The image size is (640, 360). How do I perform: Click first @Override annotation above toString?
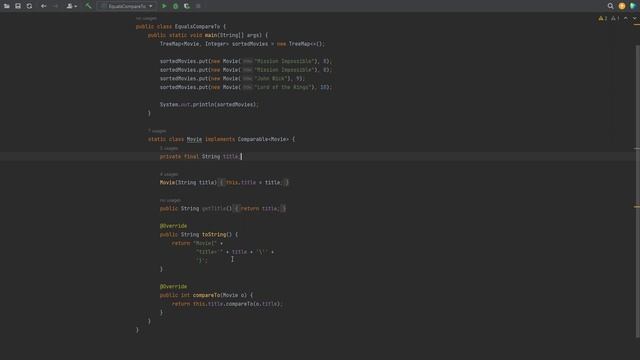(x=173, y=226)
